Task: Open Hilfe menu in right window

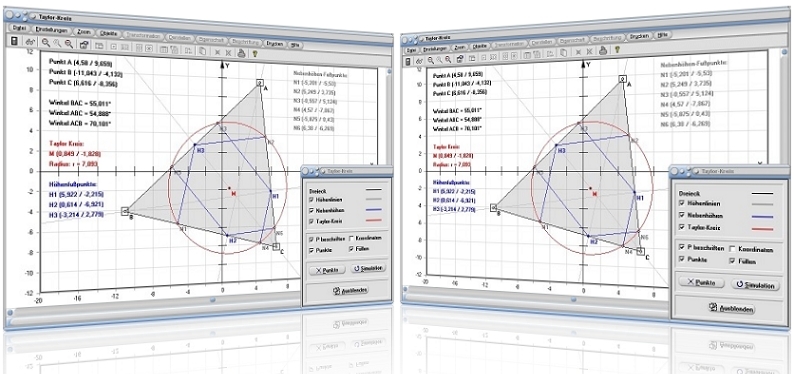Action: 663,35
